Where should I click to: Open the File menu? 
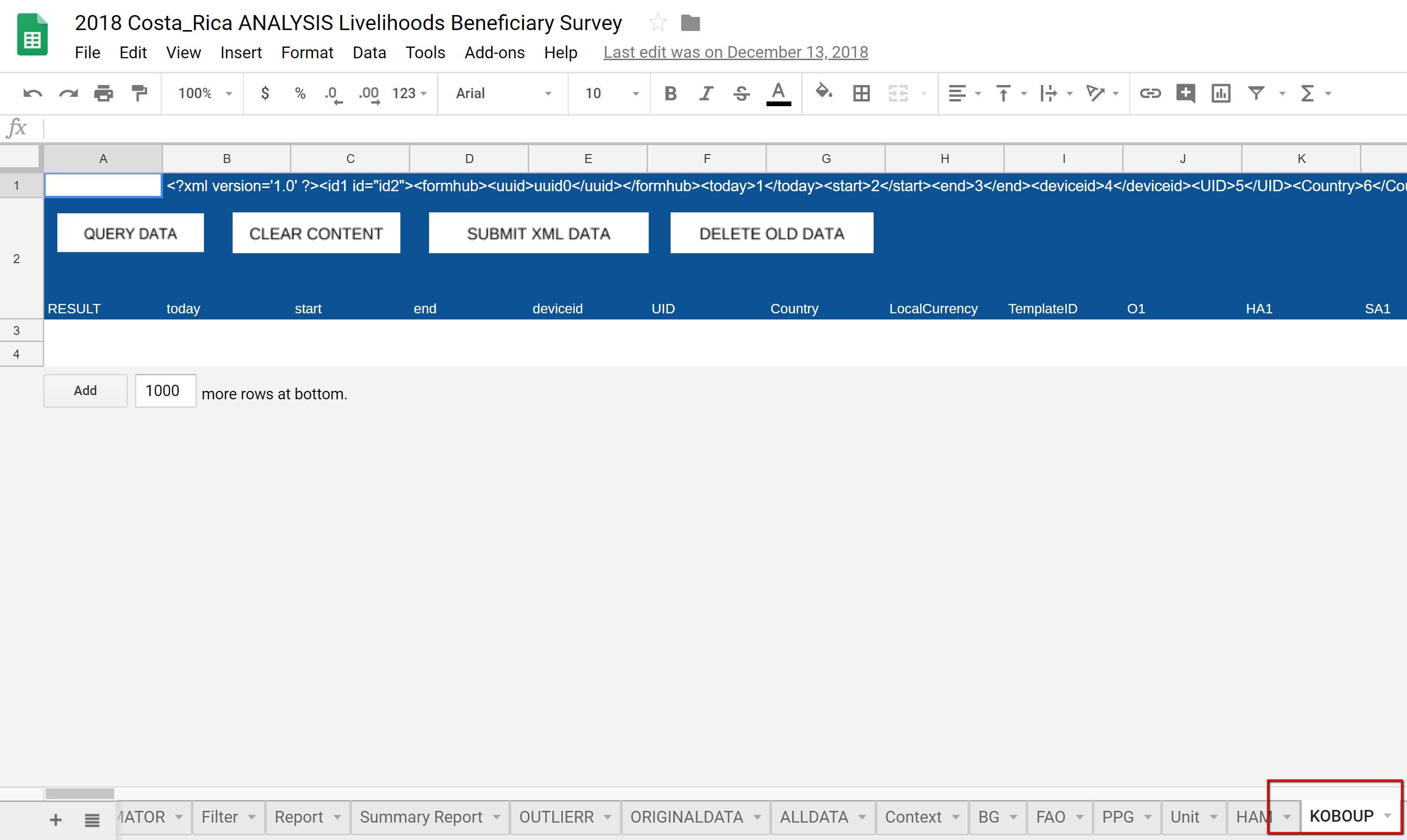point(87,53)
